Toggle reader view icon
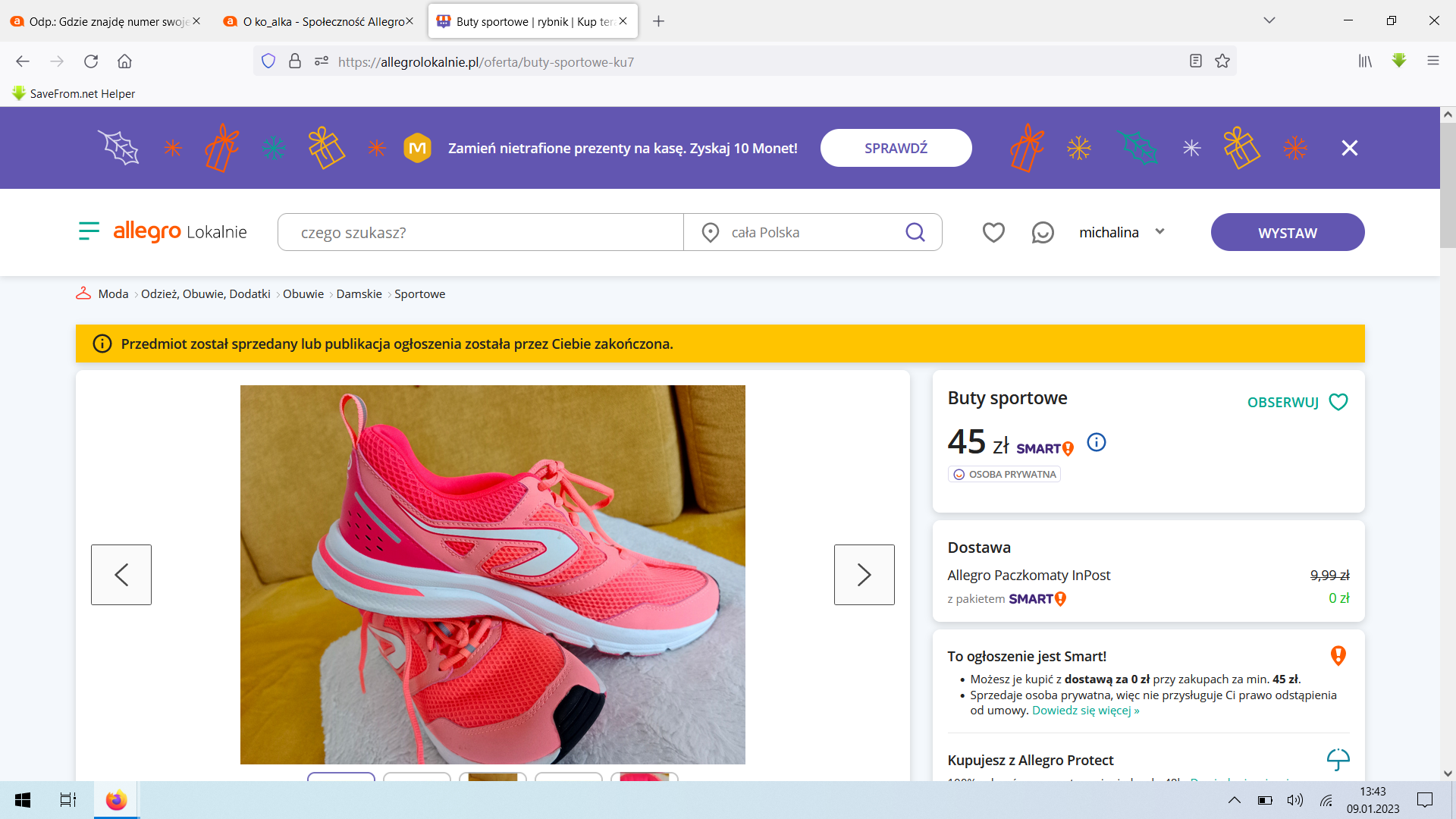Screen dimensions: 1456x819 coord(1196,61)
